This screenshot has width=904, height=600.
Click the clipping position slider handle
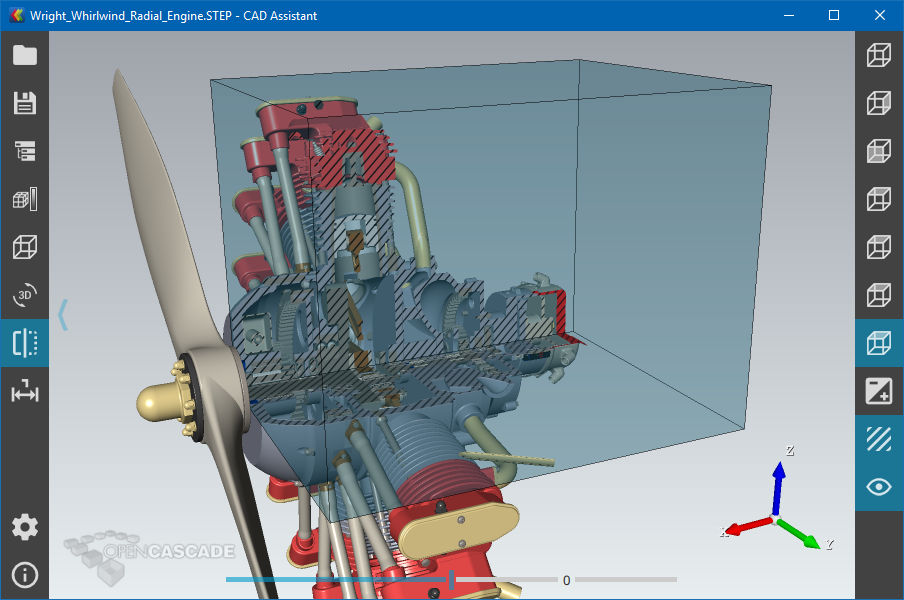pyautogui.click(x=452, y=580)
